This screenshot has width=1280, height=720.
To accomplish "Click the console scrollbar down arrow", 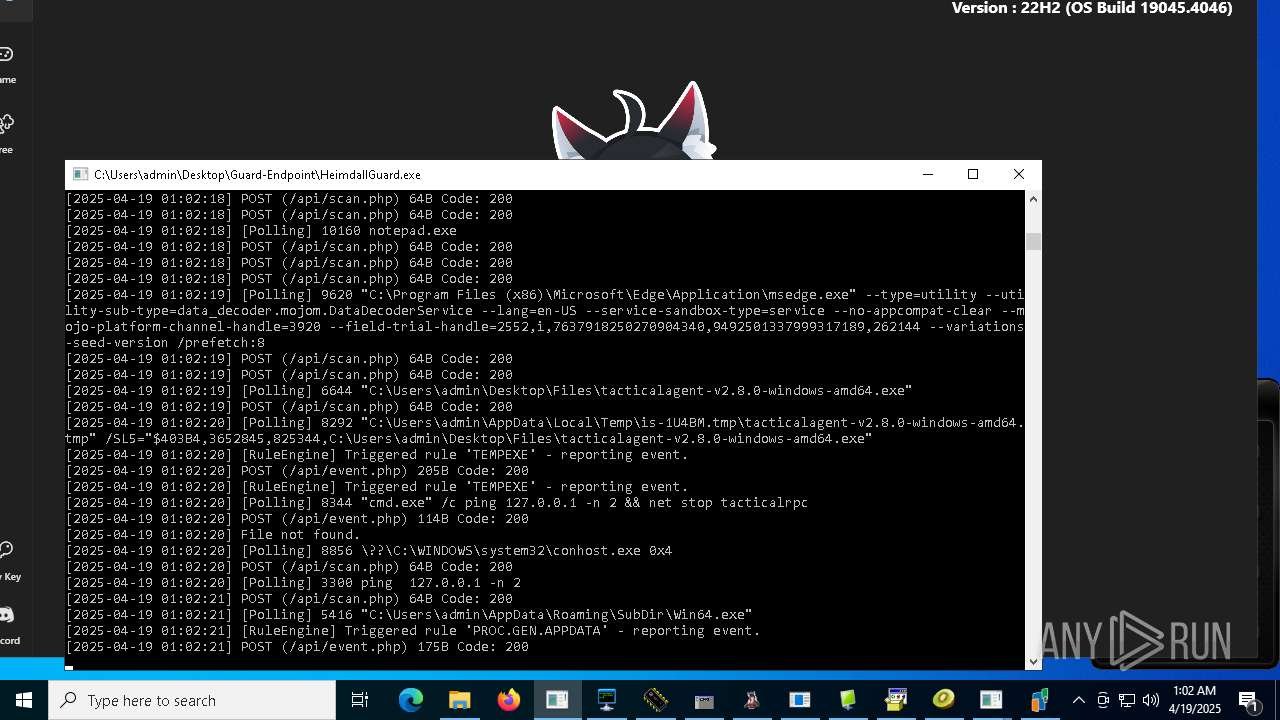I will (x=1033, y=661).
